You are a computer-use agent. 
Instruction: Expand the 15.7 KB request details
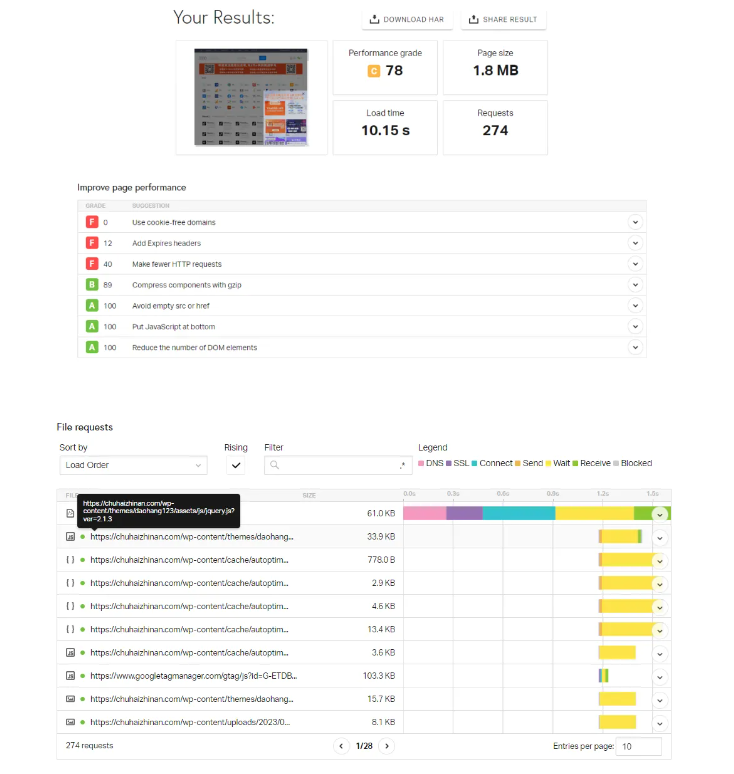(x=659, y=700)
